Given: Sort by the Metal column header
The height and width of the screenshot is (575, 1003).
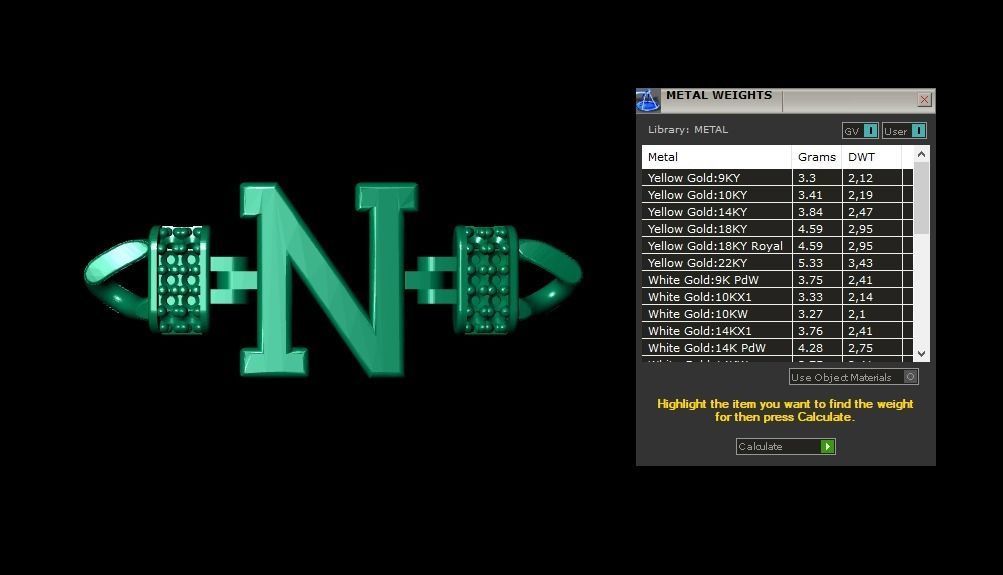Looking at the screenshot, I should pos(716,157).
